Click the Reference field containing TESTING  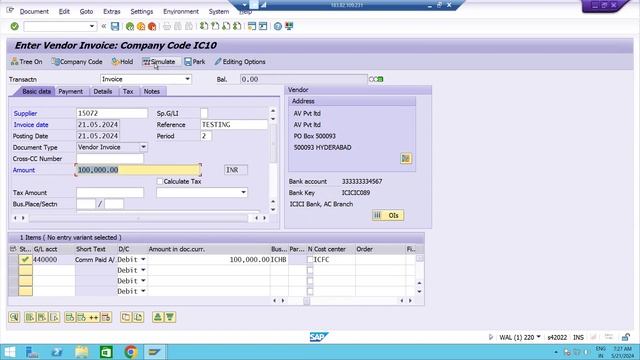(234, 124)
